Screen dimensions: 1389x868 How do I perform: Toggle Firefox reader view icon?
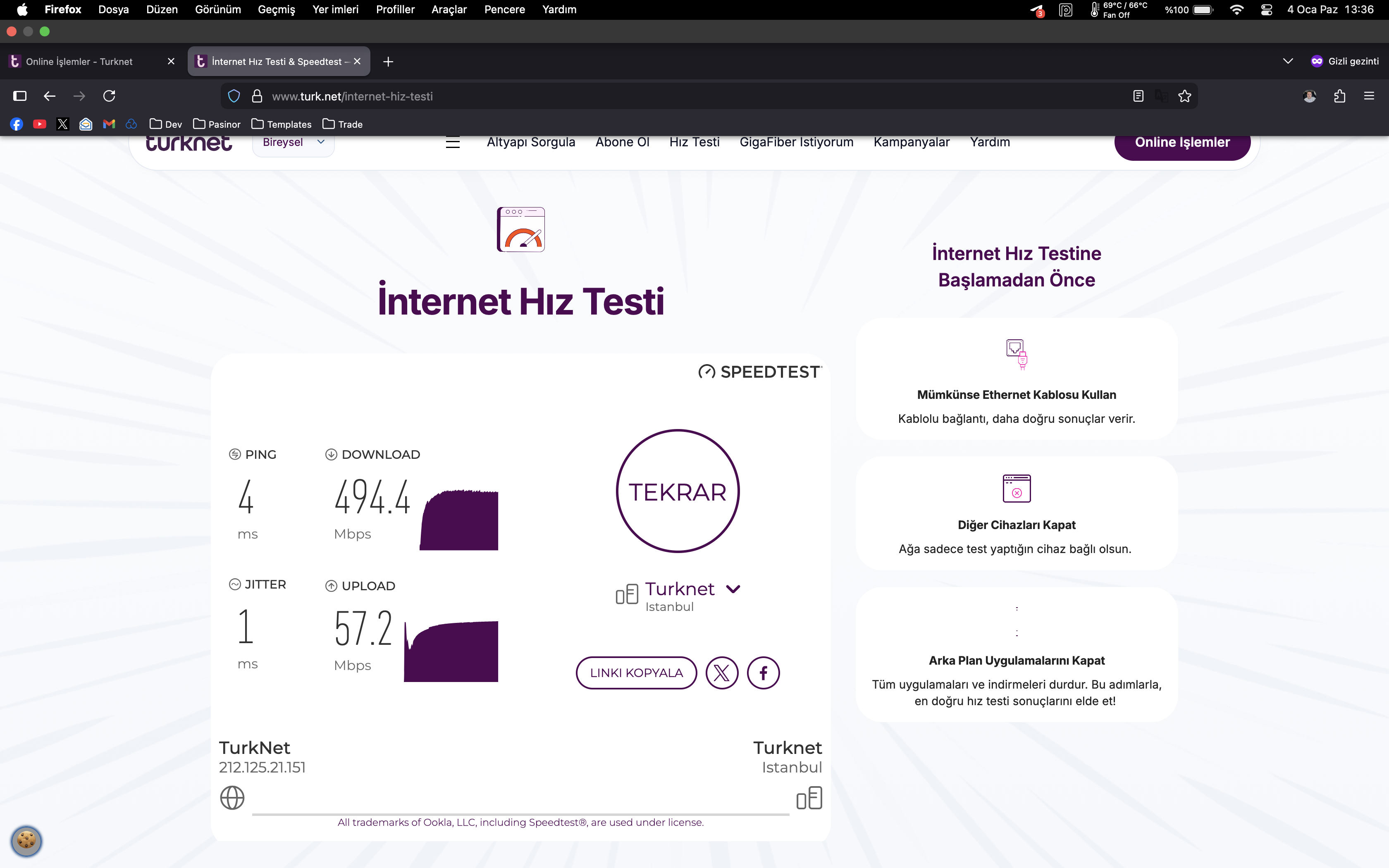point(1138,96)
